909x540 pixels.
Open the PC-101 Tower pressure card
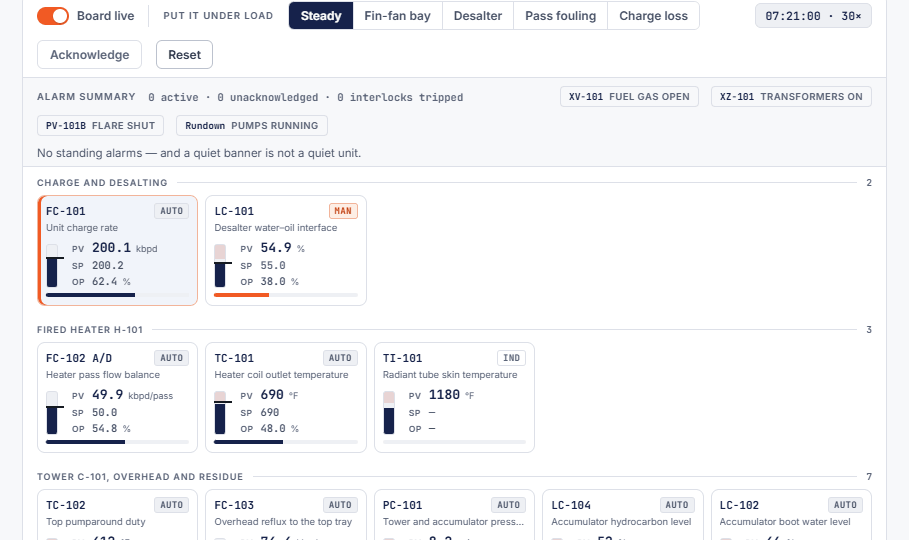point(454,514)
